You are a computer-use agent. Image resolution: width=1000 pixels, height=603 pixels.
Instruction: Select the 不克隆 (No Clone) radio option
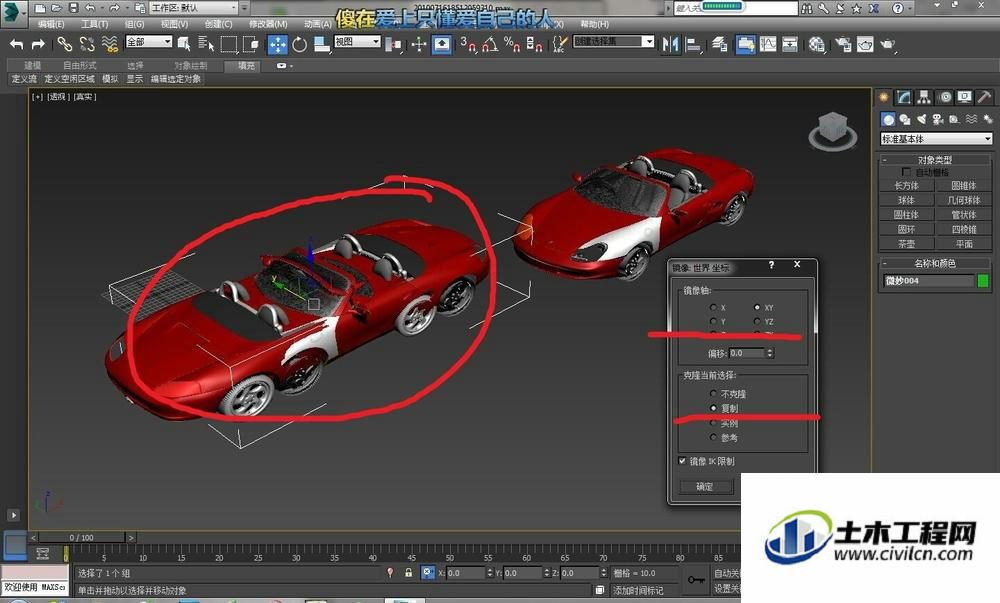(713, 394)
